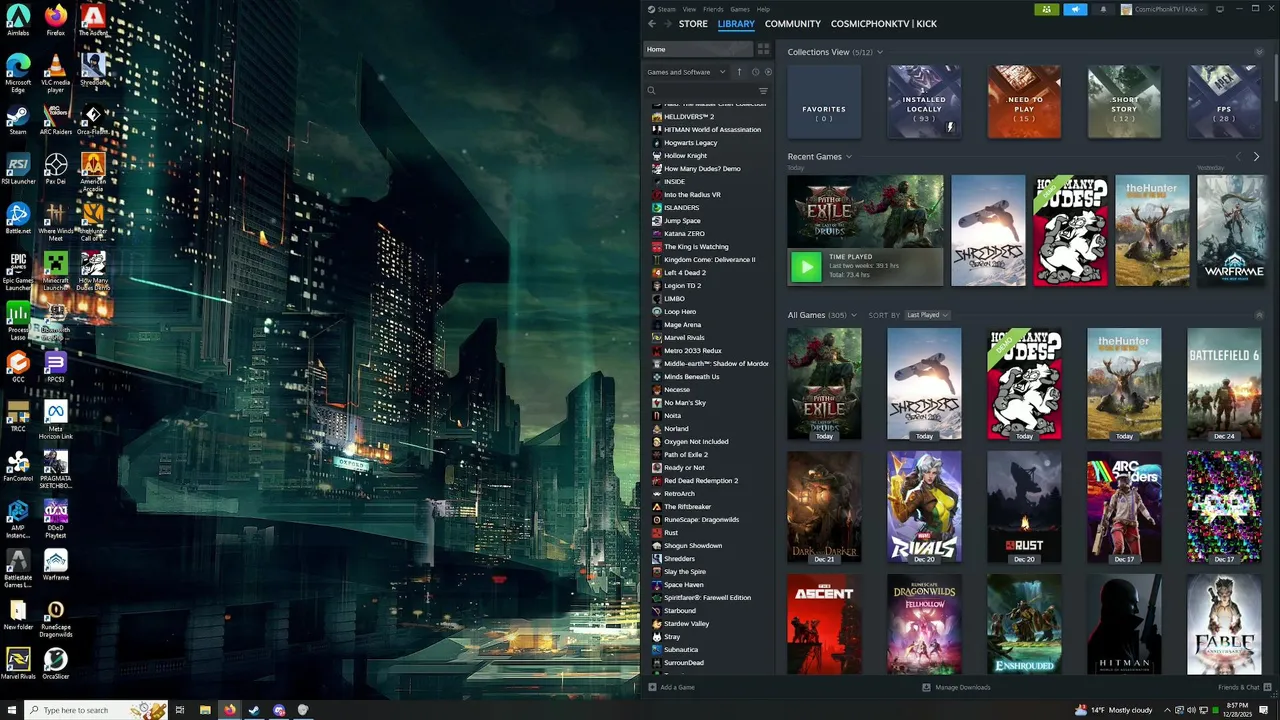Viewport: 1280px width, 720px height.
Task: Open Steam announcements megaphone button
Action: point(1075,9)
